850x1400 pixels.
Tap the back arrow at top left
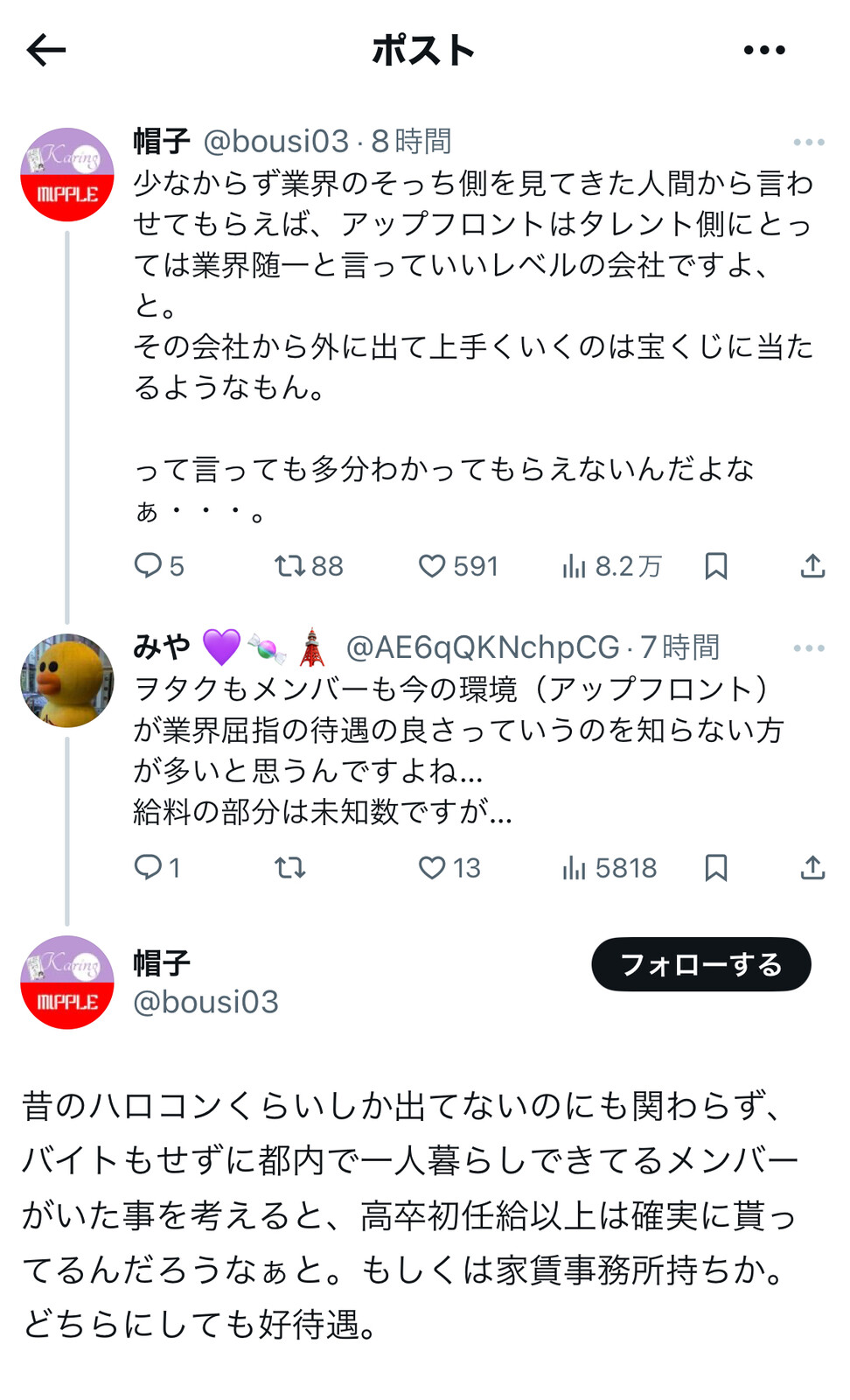(46, 51)
